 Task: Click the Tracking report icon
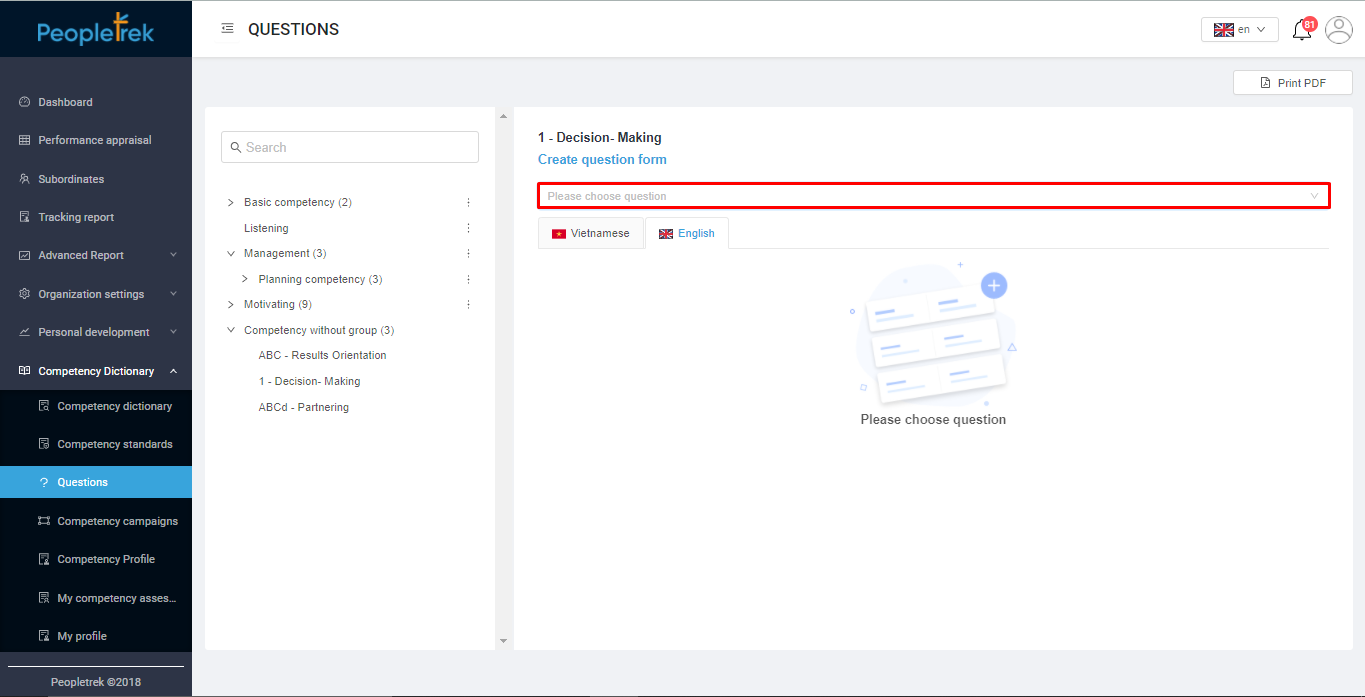25,217
